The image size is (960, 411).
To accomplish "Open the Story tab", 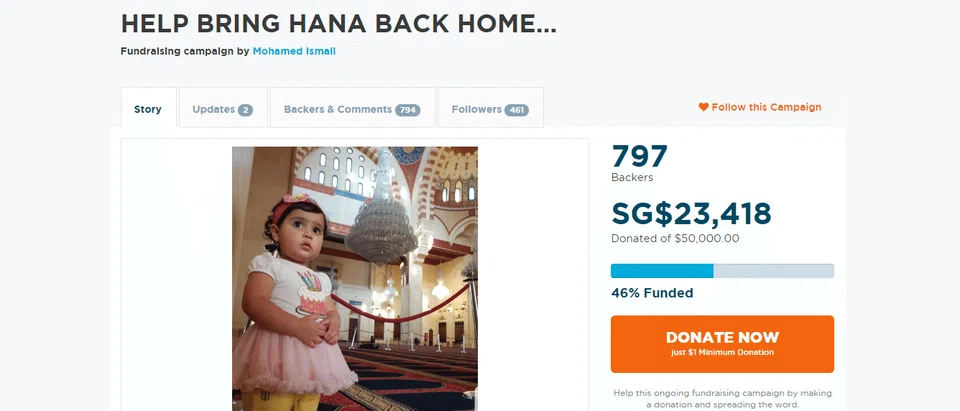I will 148,108.
